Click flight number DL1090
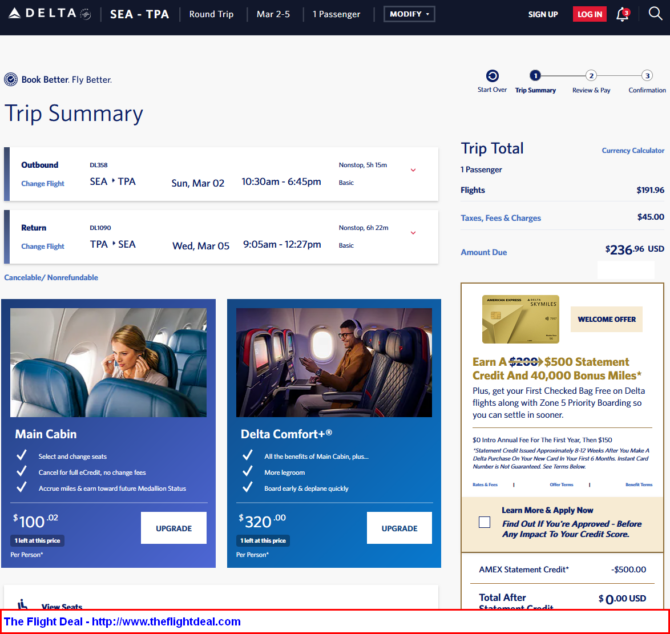The image size is (670, 634). 100,228
